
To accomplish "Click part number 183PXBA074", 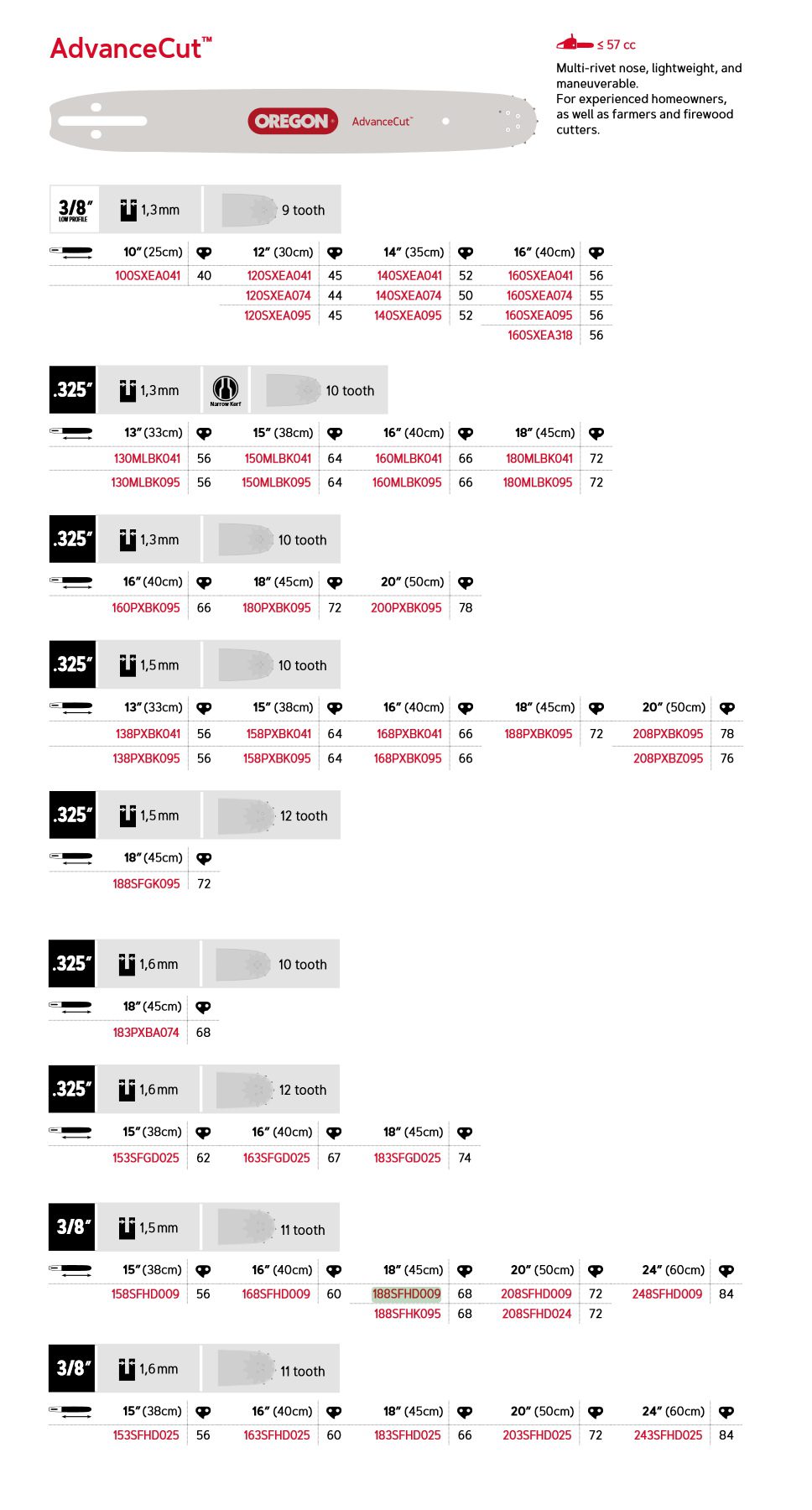I will tap(146, 1032).
